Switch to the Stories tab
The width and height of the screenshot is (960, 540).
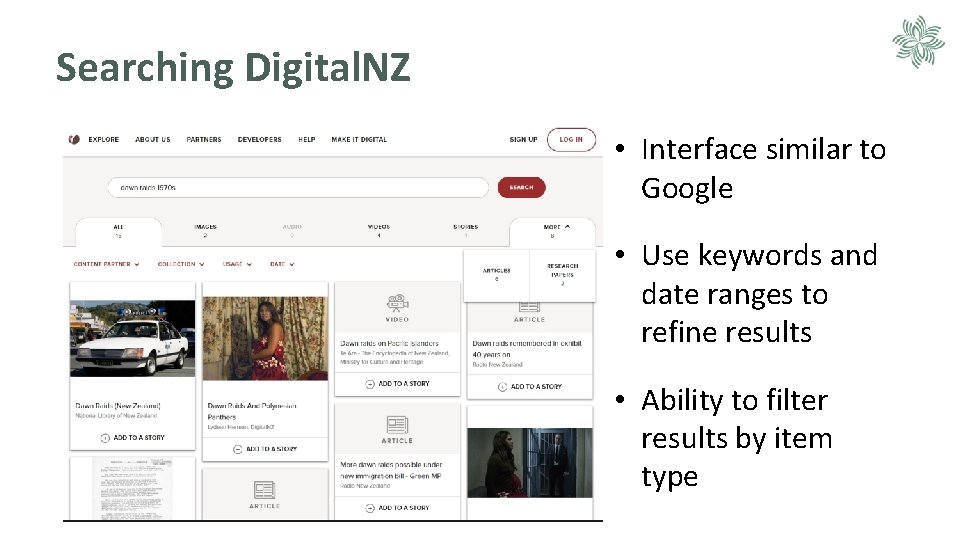(x=465, y=231)
